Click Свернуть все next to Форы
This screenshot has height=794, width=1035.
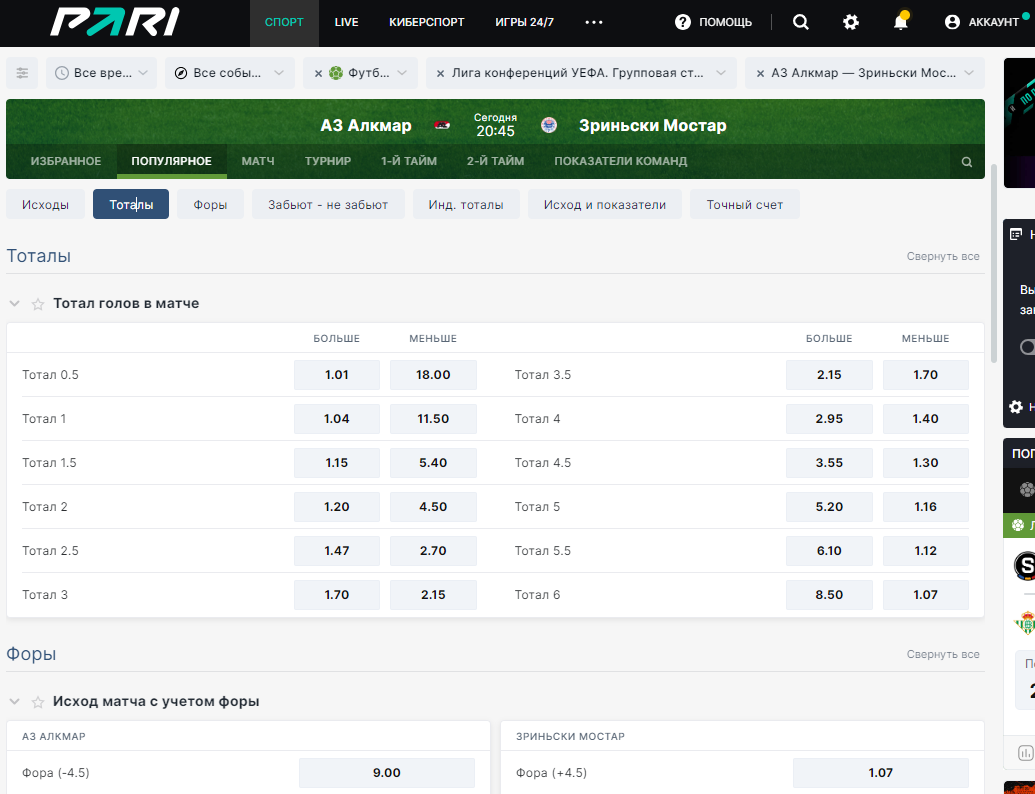943,654
